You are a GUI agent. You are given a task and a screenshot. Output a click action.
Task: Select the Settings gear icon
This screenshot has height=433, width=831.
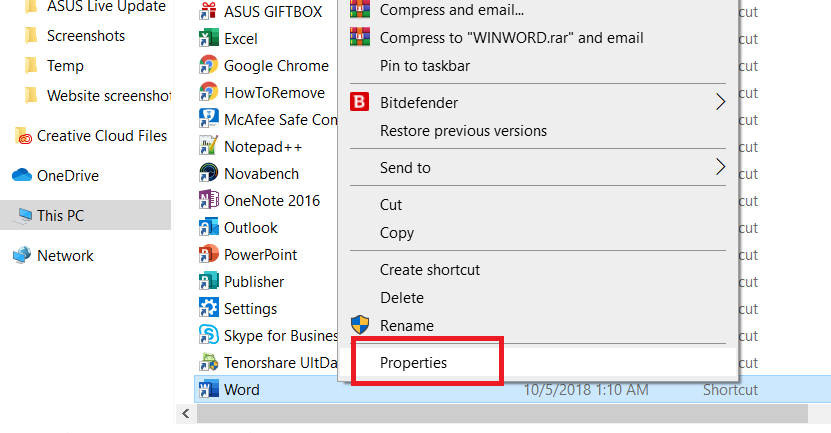click(208, 308)
